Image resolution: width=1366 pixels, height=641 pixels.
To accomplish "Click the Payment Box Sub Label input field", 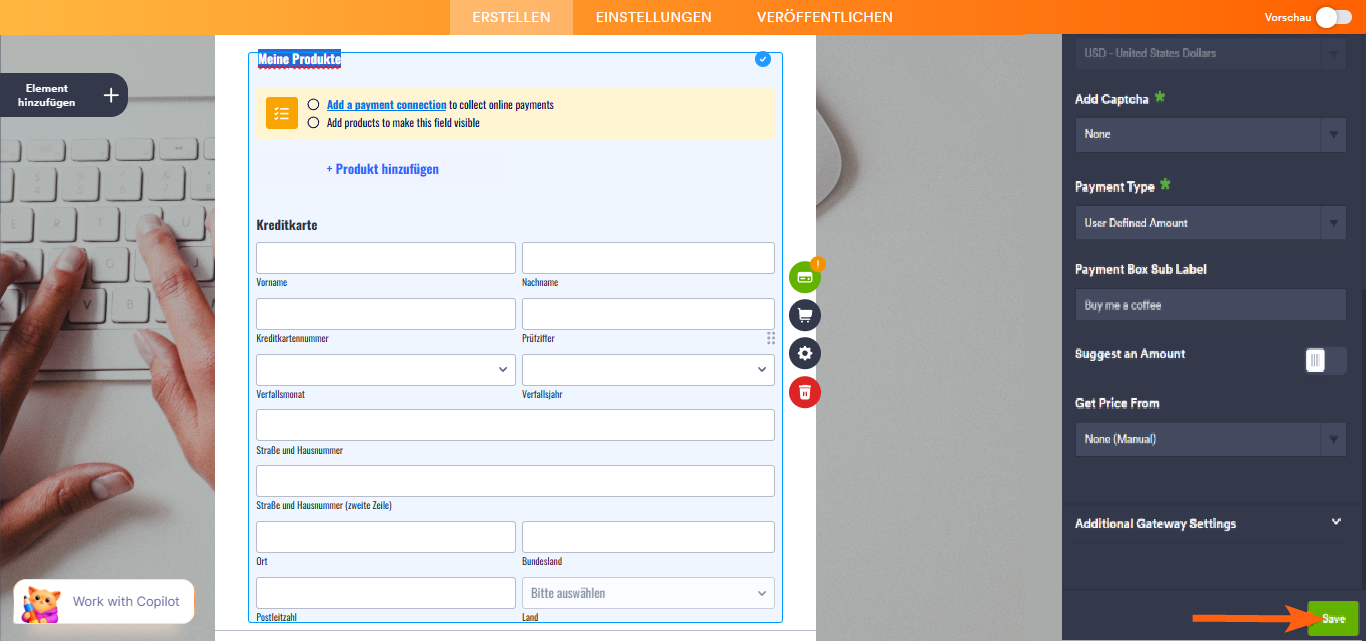I will pyautogui.click(x=1210, y=304).
